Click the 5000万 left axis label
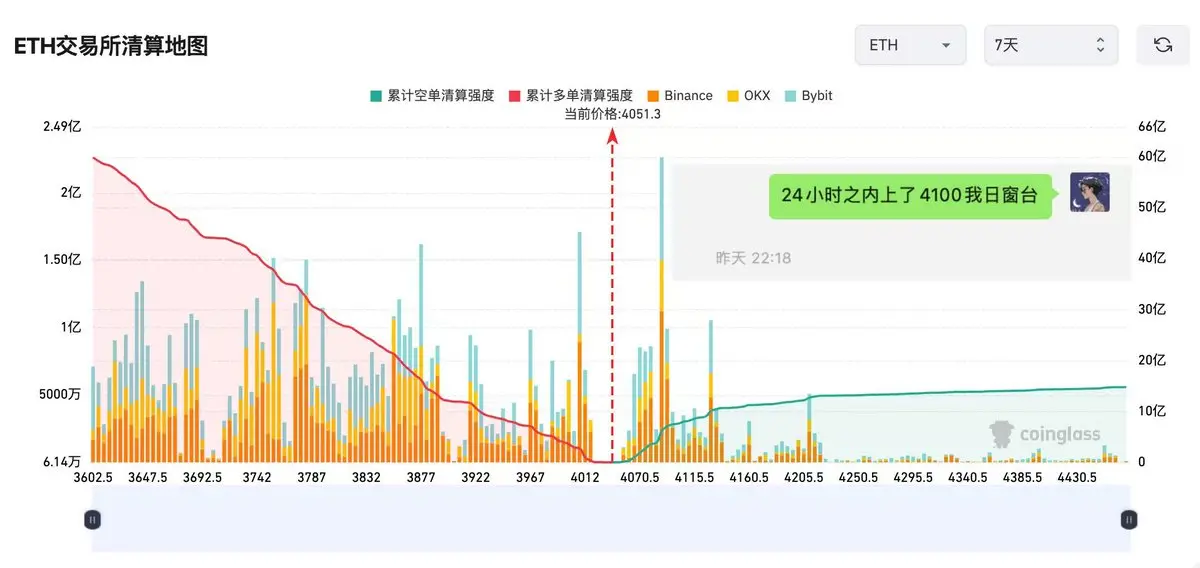This screenshot has height=568, width=1200. coord(59,394)
